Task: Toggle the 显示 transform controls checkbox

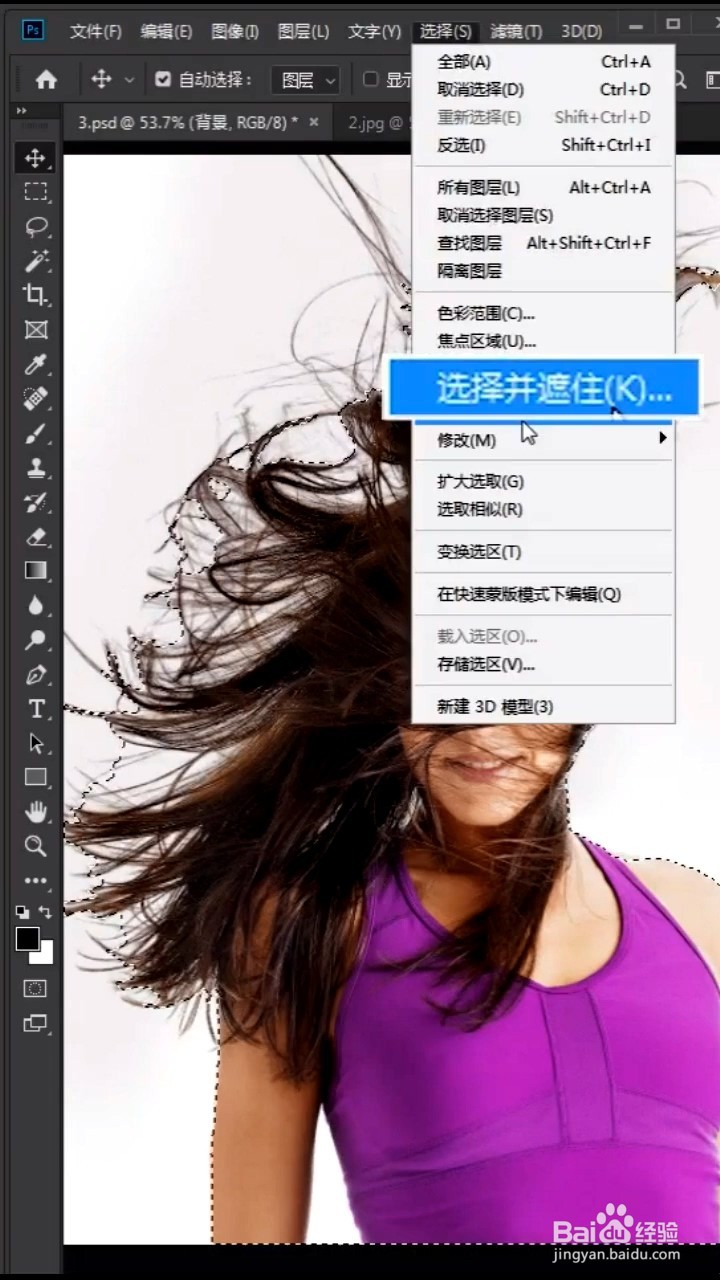Action: pos(370,79)
